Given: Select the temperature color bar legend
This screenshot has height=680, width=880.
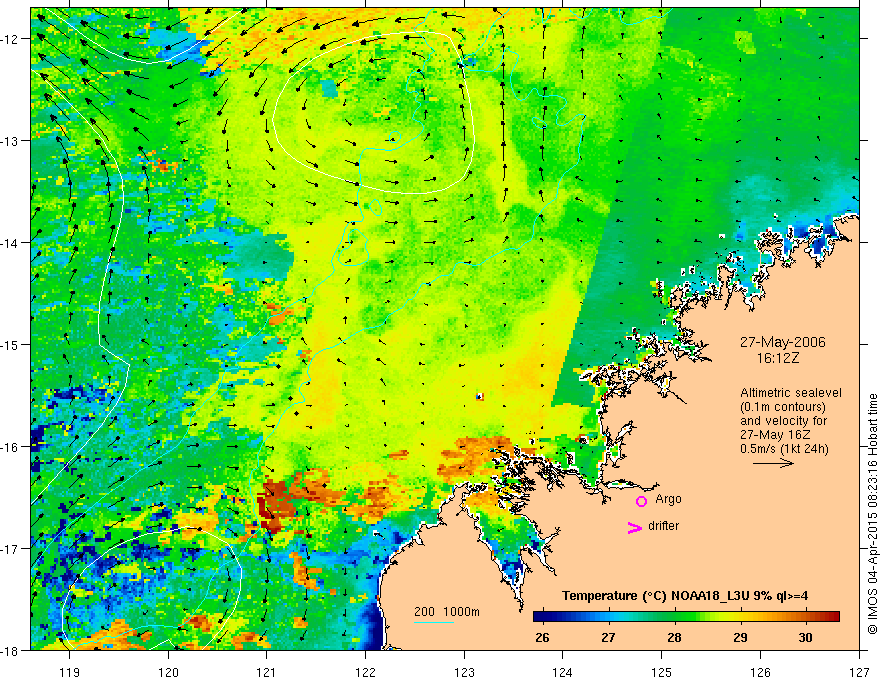Looking at the screenshot, I should 686,617.
